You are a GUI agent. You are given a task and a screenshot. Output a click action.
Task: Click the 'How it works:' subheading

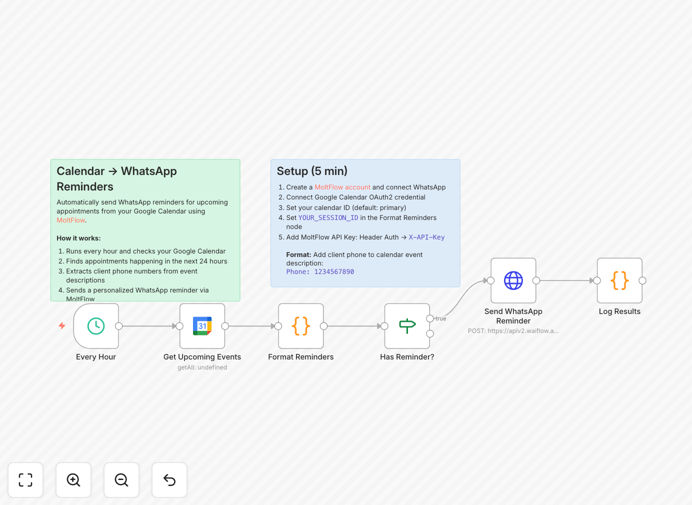[x=79, y=238]
